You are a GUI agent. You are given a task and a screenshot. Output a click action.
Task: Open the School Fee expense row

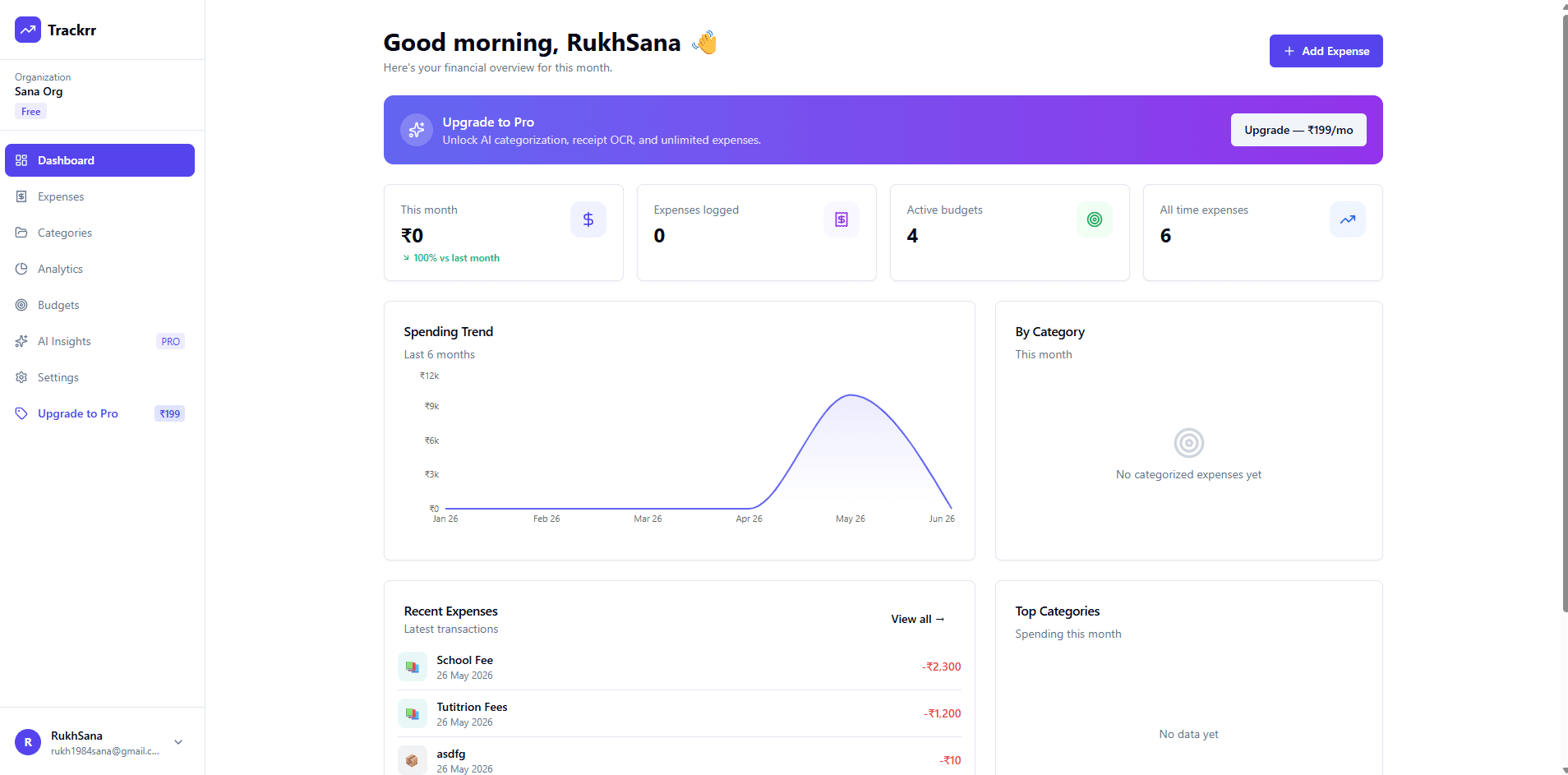point(680,667)
